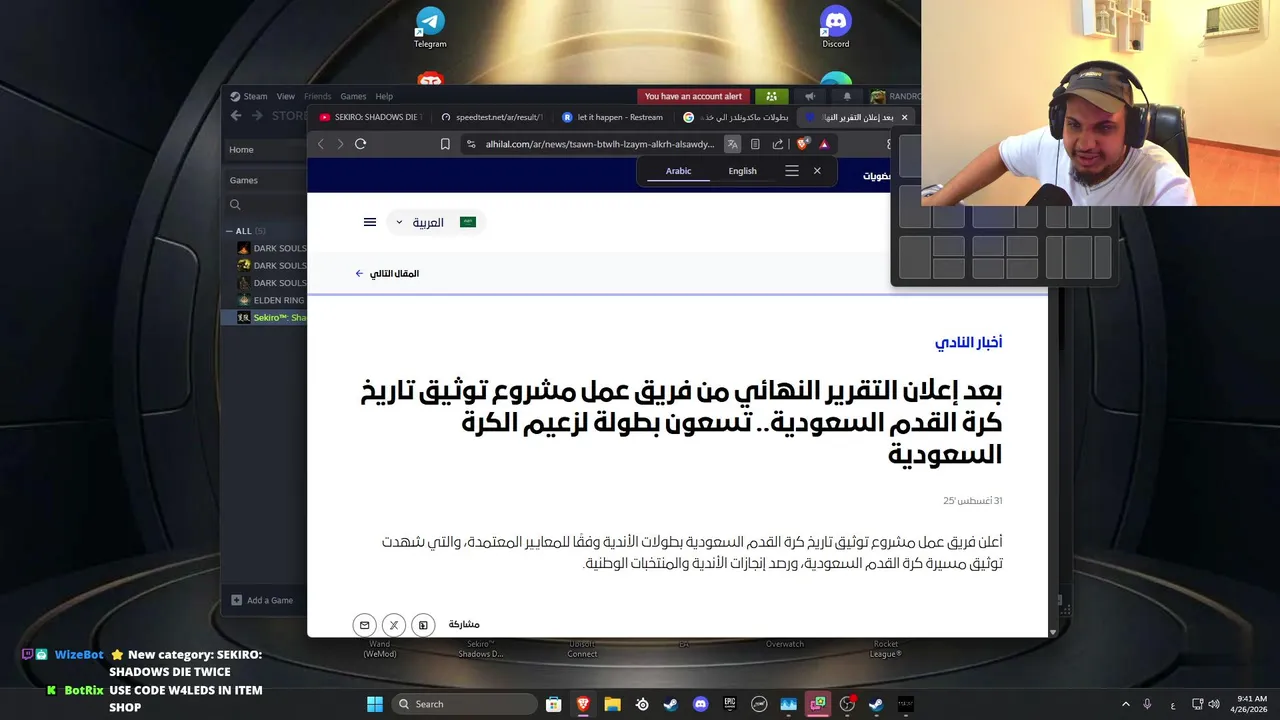Open the View menu in Steam
Viewport: 1280px width, 720px height.
coord(286,96)
